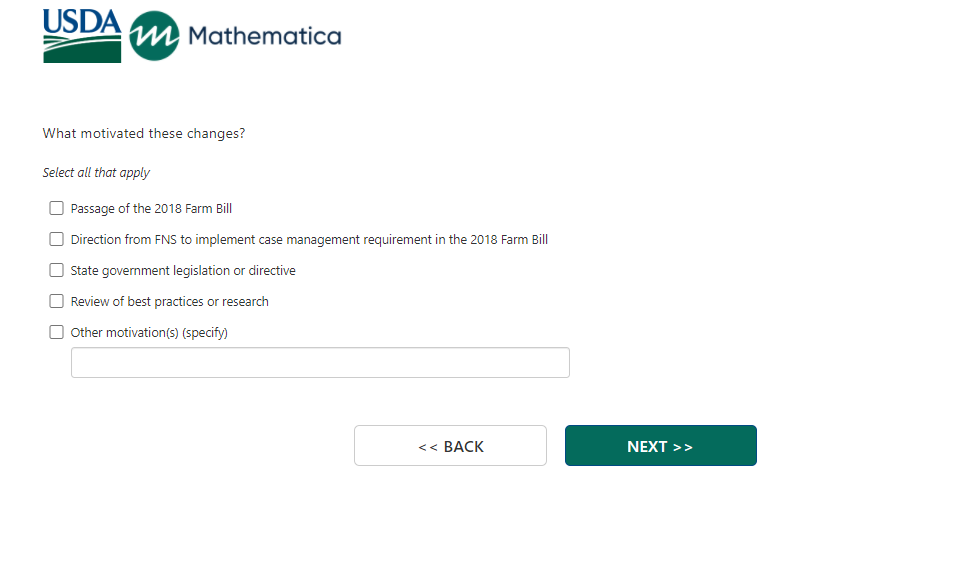
Task: Click the Mathematica wordmark text
Action: [264, 37]
